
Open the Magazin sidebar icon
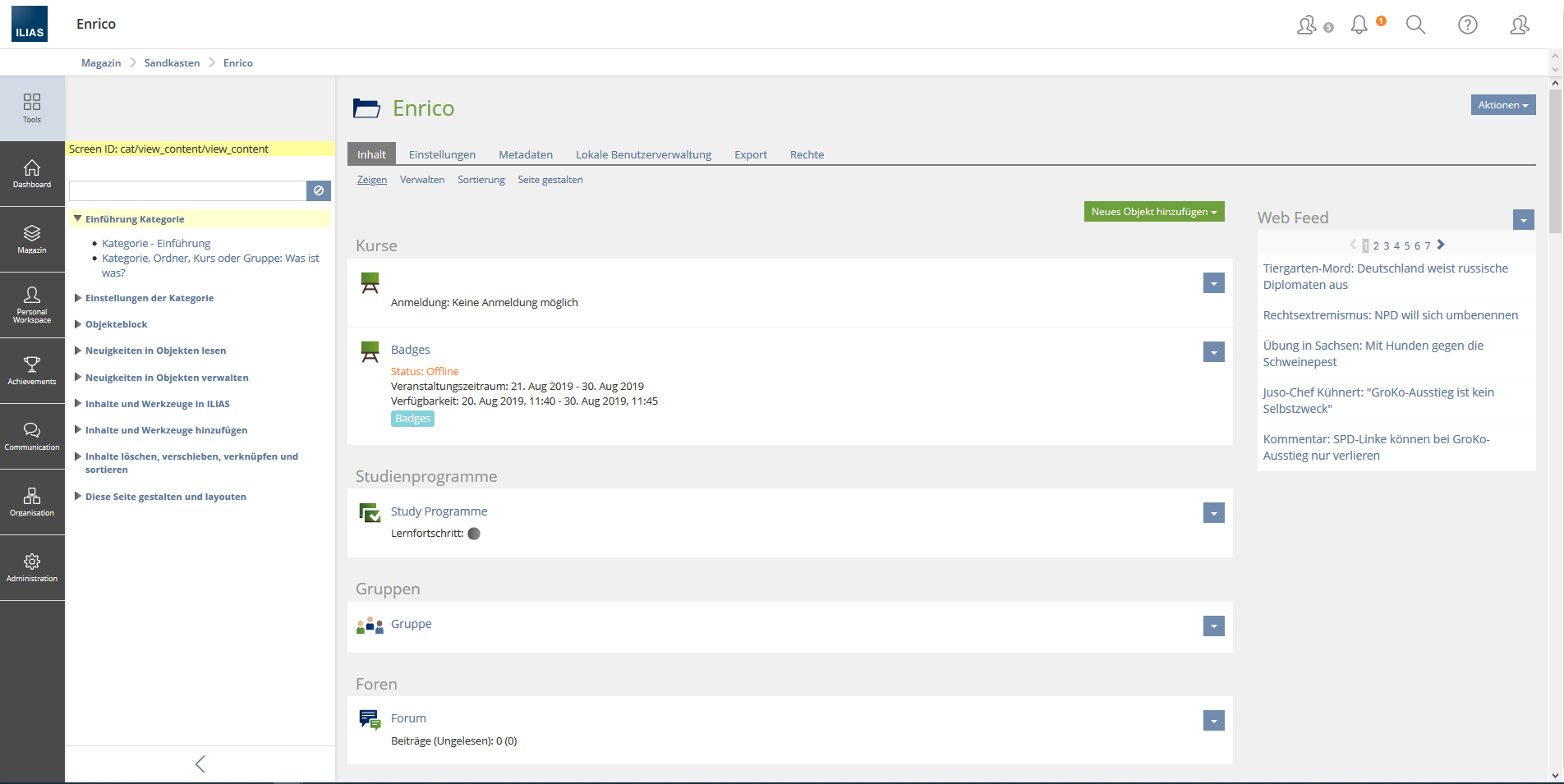pos(32,239)
